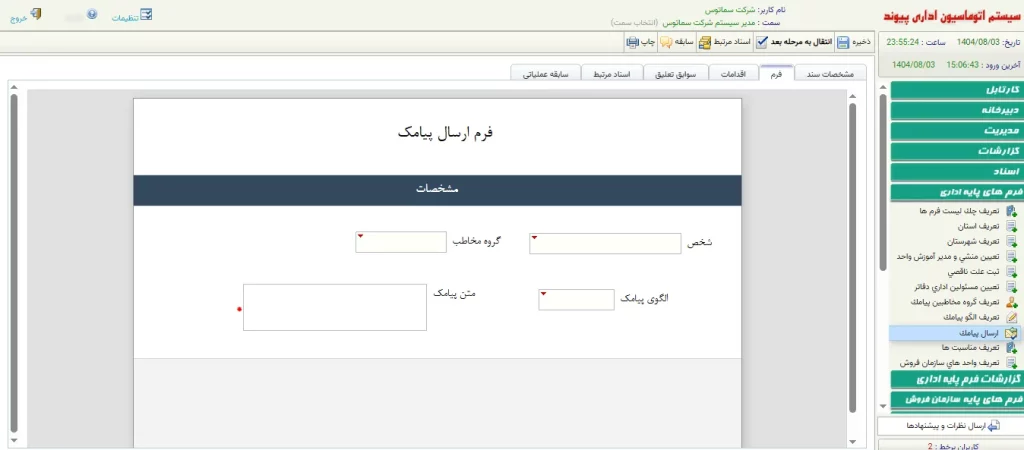Open the سوابق تعلیق tab

coord(676,74)
